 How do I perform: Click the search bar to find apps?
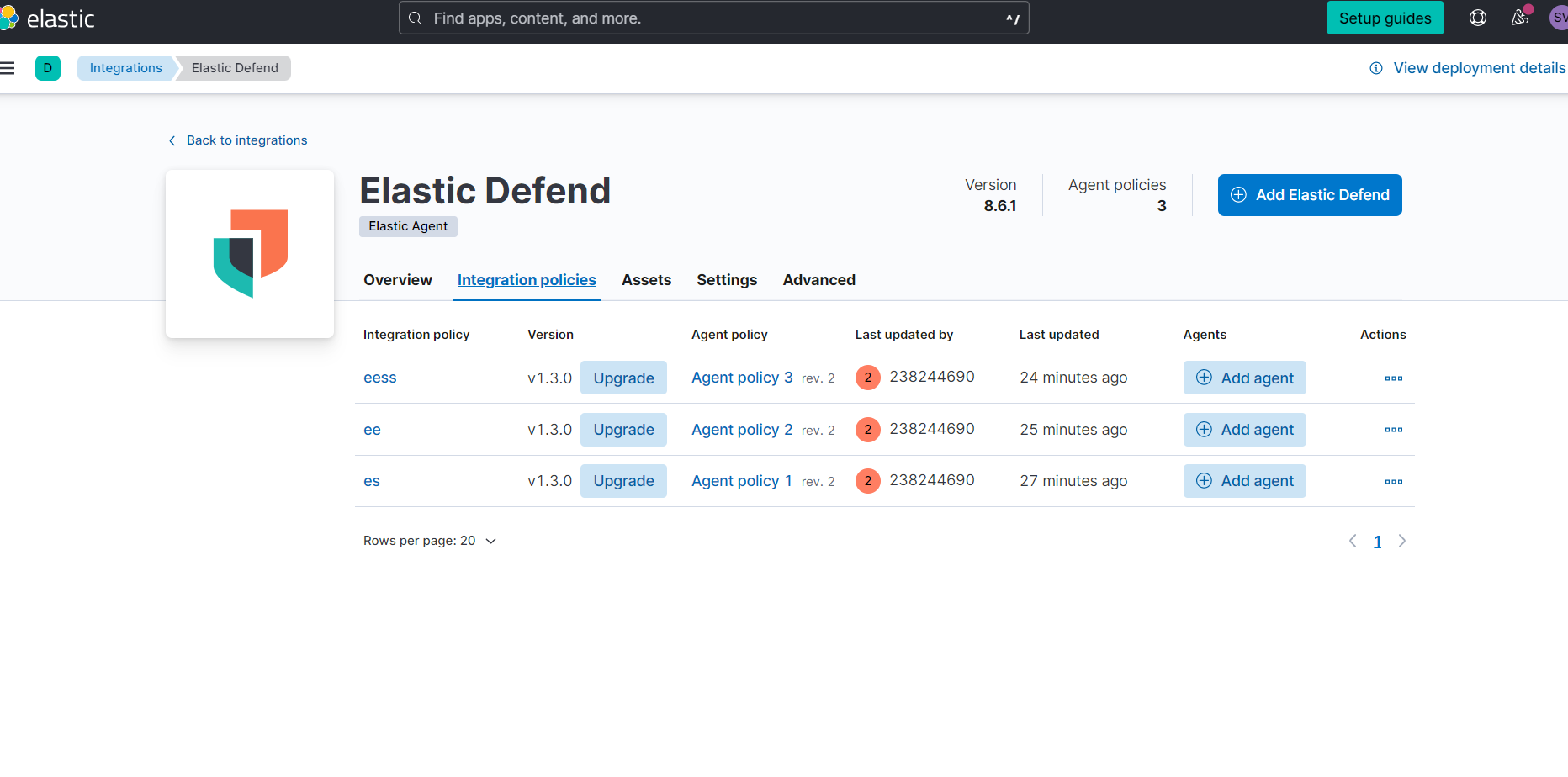point(713,18)
